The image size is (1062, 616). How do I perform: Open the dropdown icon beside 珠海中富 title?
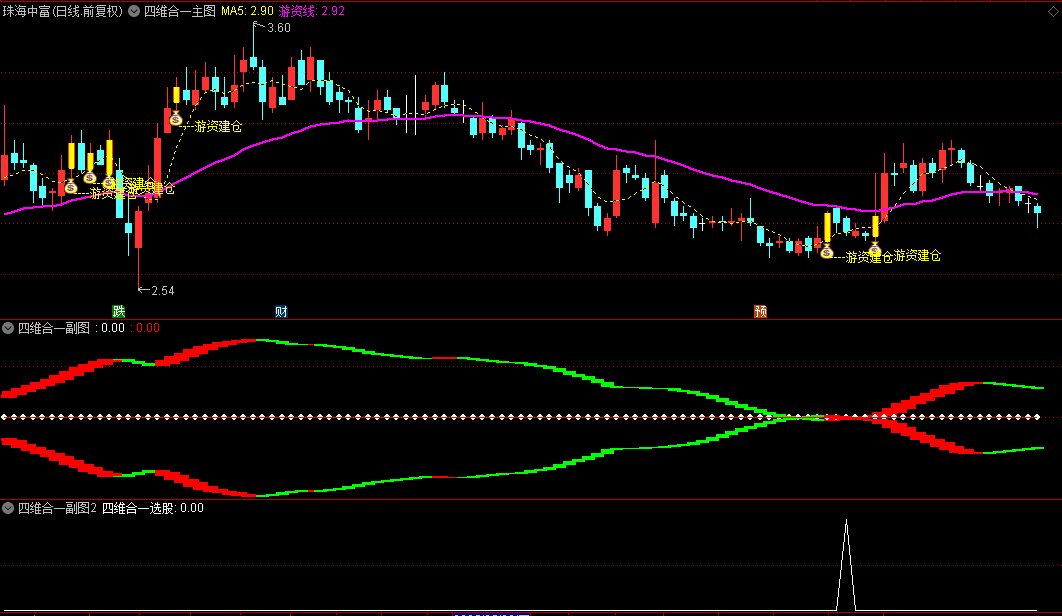coord(134,11)
